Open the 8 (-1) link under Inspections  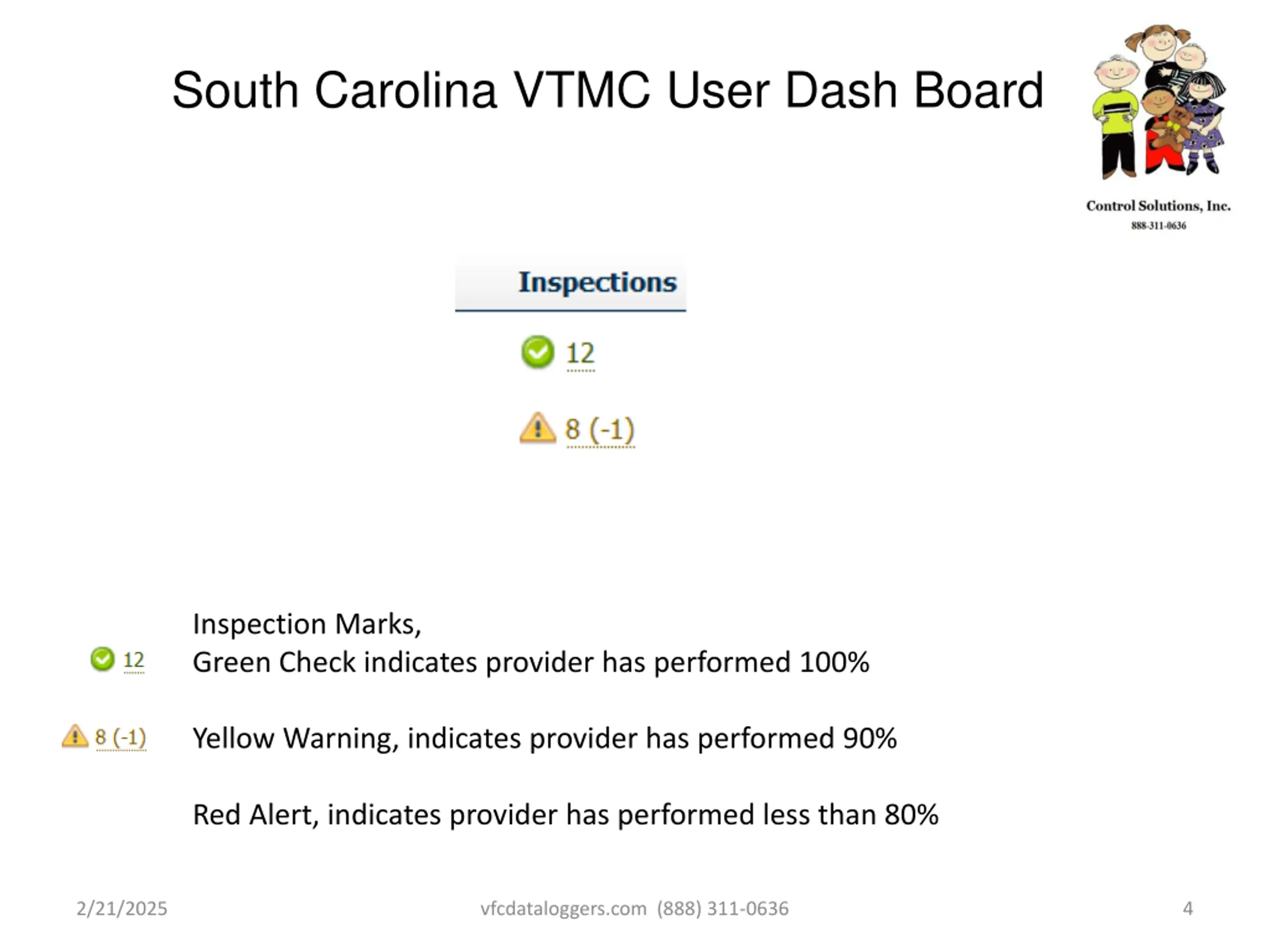tap(600, 429)
